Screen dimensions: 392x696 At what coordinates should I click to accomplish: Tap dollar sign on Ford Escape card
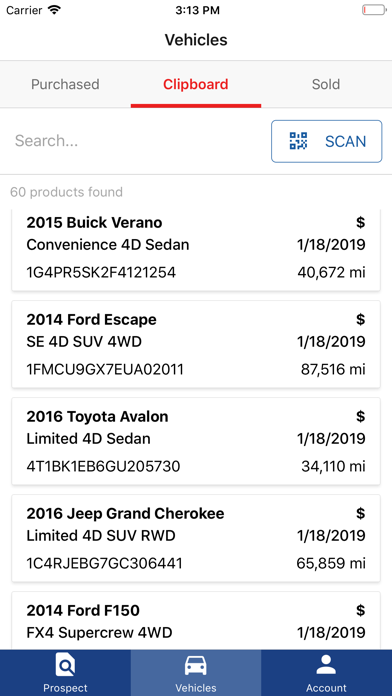360,319
